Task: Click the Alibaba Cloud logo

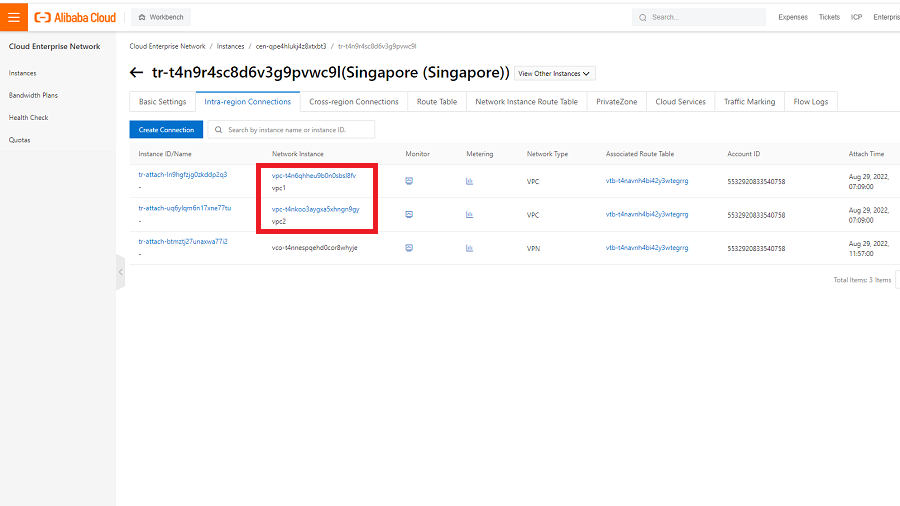Action: point(75,17)
